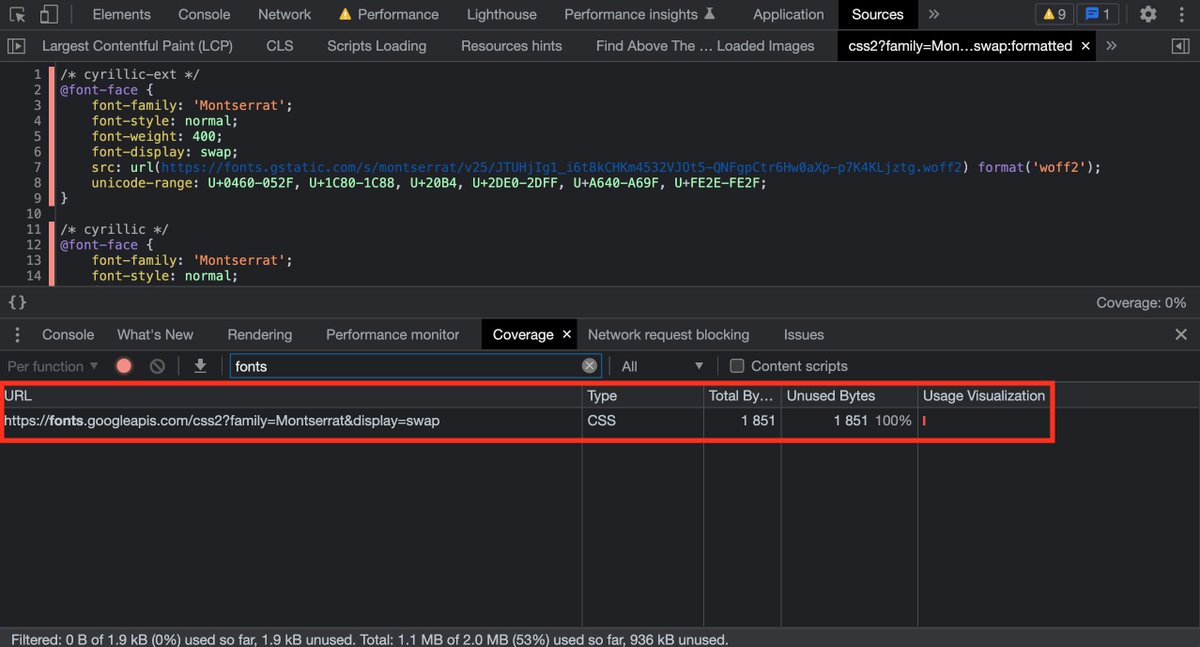The image size is (1200, 647).
Task: Sort by Unused Bytes column header
Action: coord(849,396)
